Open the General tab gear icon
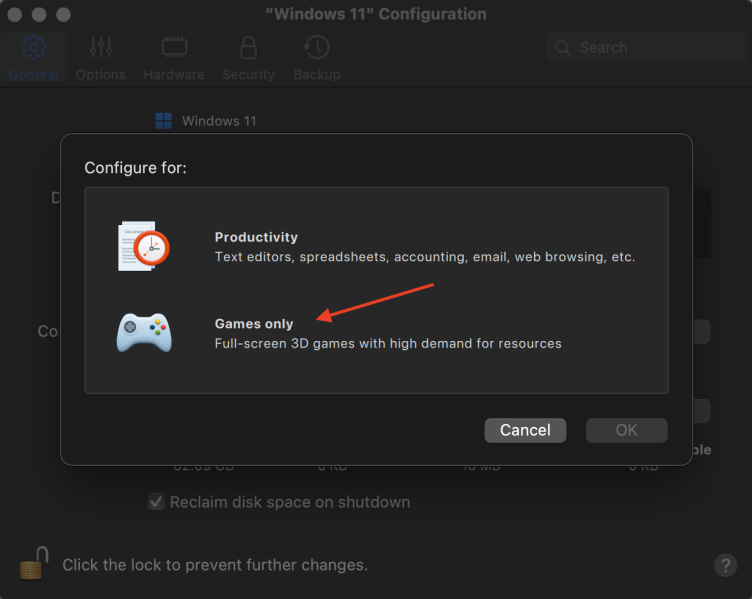752x599 pixels. point(33,48)
